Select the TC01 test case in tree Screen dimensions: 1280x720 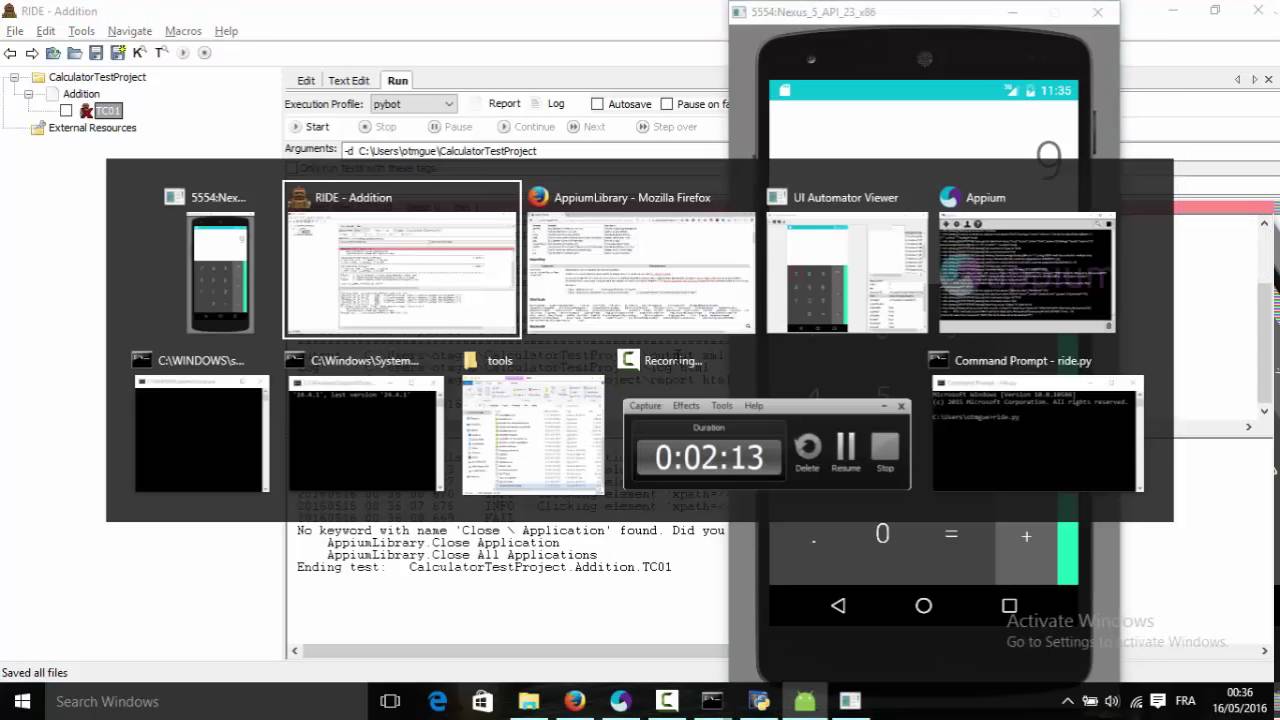108,111
